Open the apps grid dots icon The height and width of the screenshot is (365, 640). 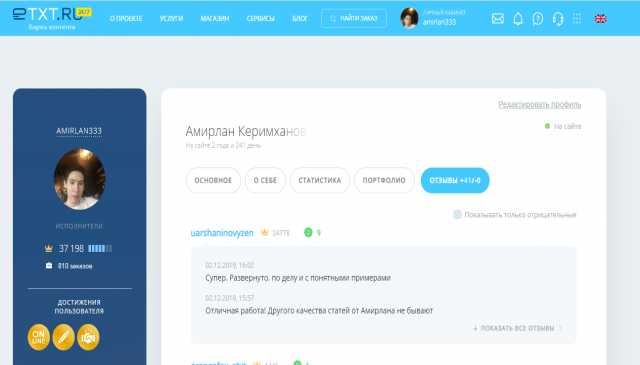coord(577,18)
